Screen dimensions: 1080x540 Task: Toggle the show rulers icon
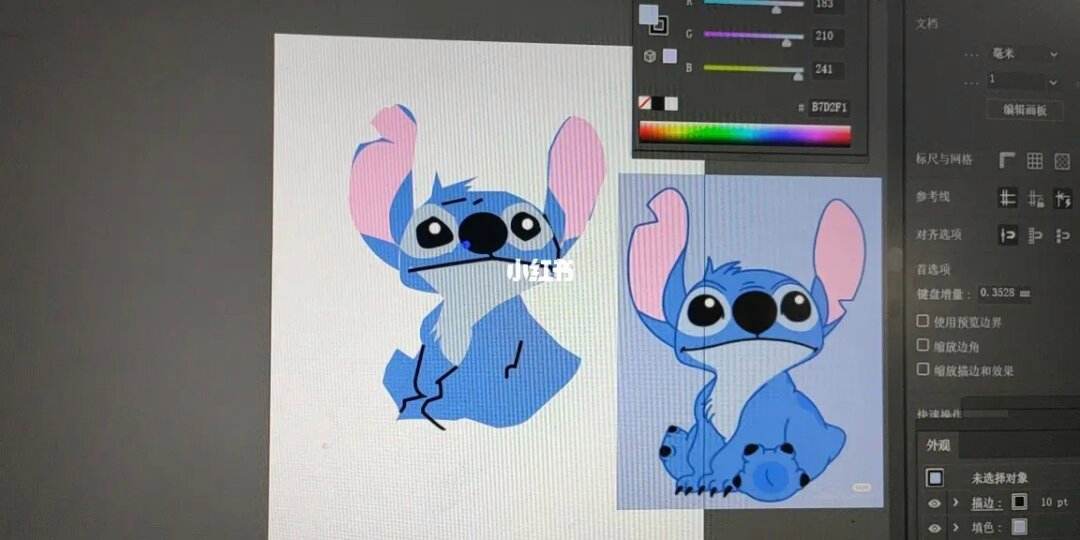click(x=1007, y=160)
